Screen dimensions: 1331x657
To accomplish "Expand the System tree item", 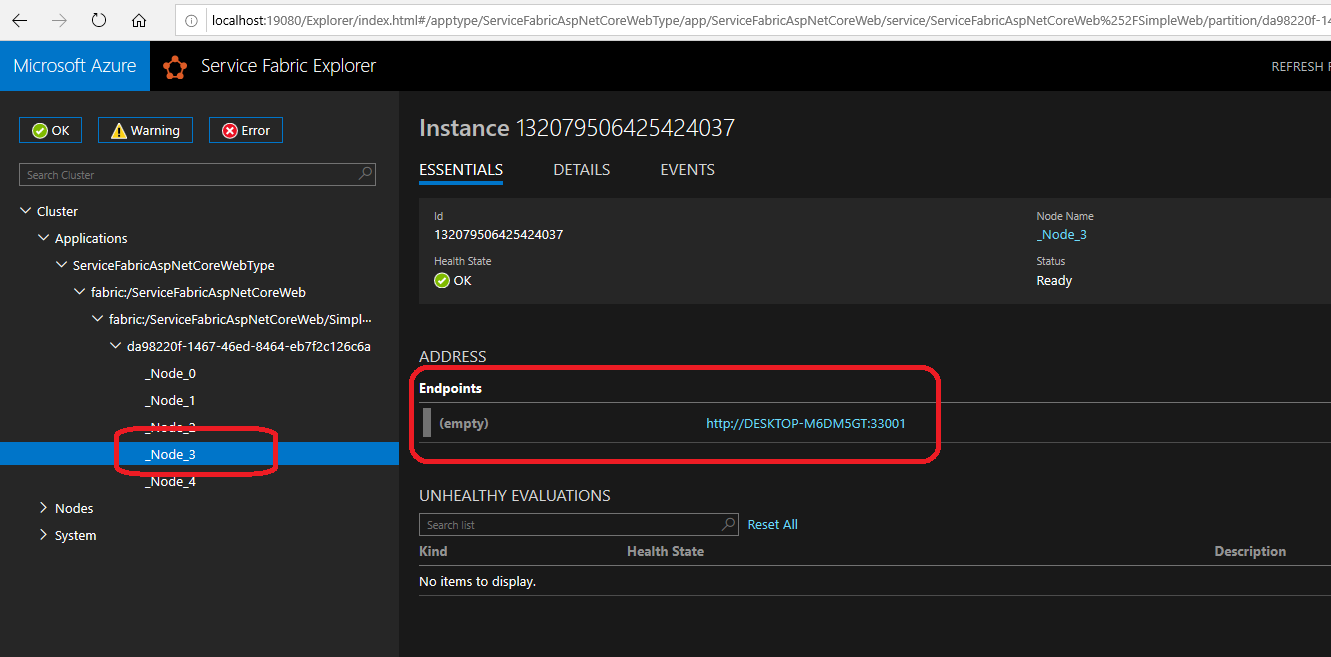I will (43, 535).
